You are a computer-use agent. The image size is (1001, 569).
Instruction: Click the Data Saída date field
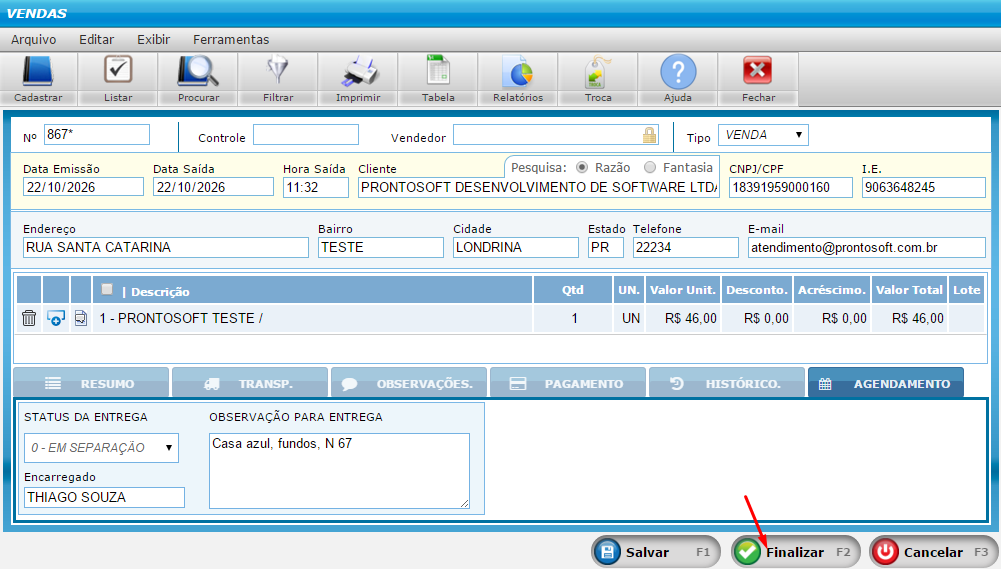click(x=213, y=187)
